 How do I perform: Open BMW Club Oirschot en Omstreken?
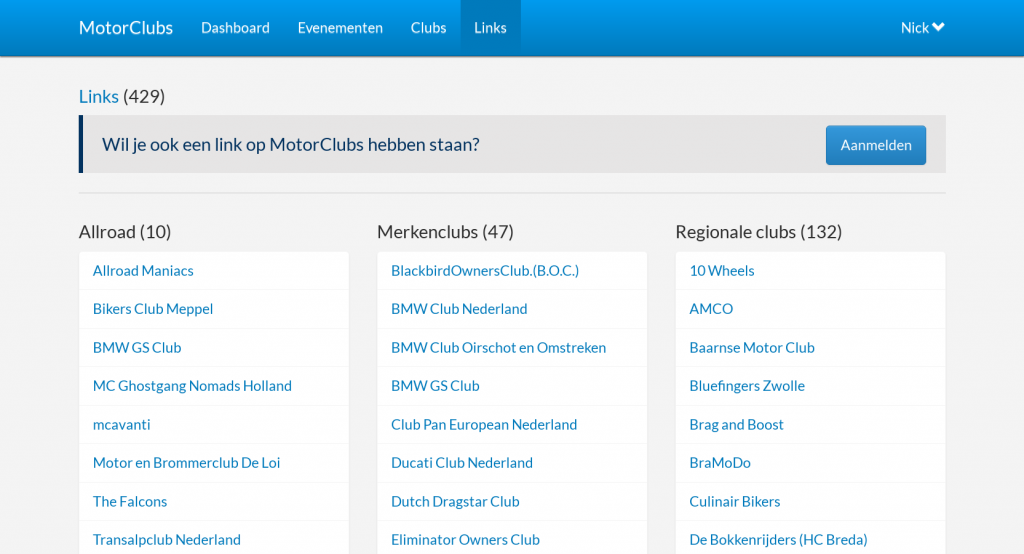(498, 348)
